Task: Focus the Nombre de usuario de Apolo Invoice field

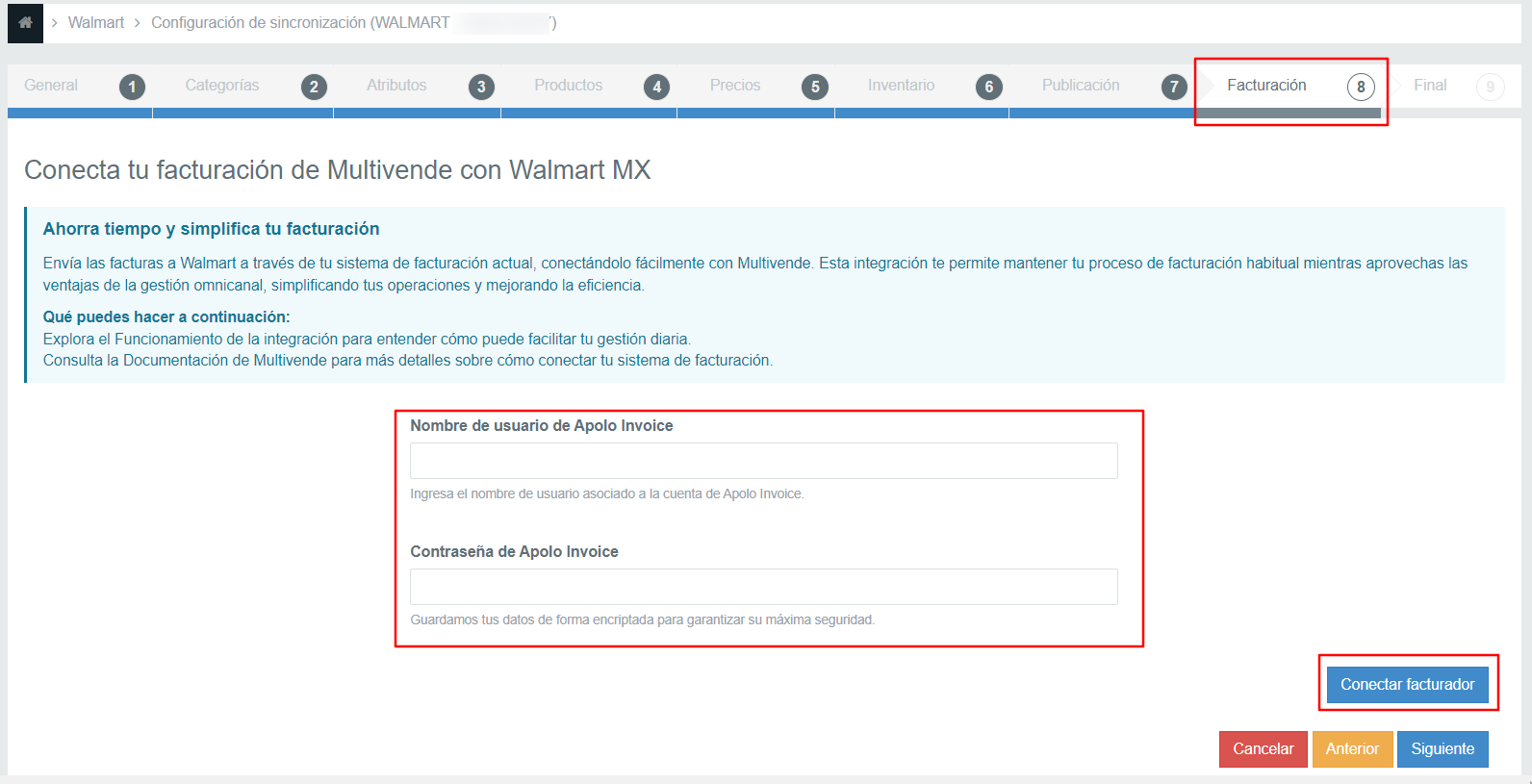Action: point(764,461)
